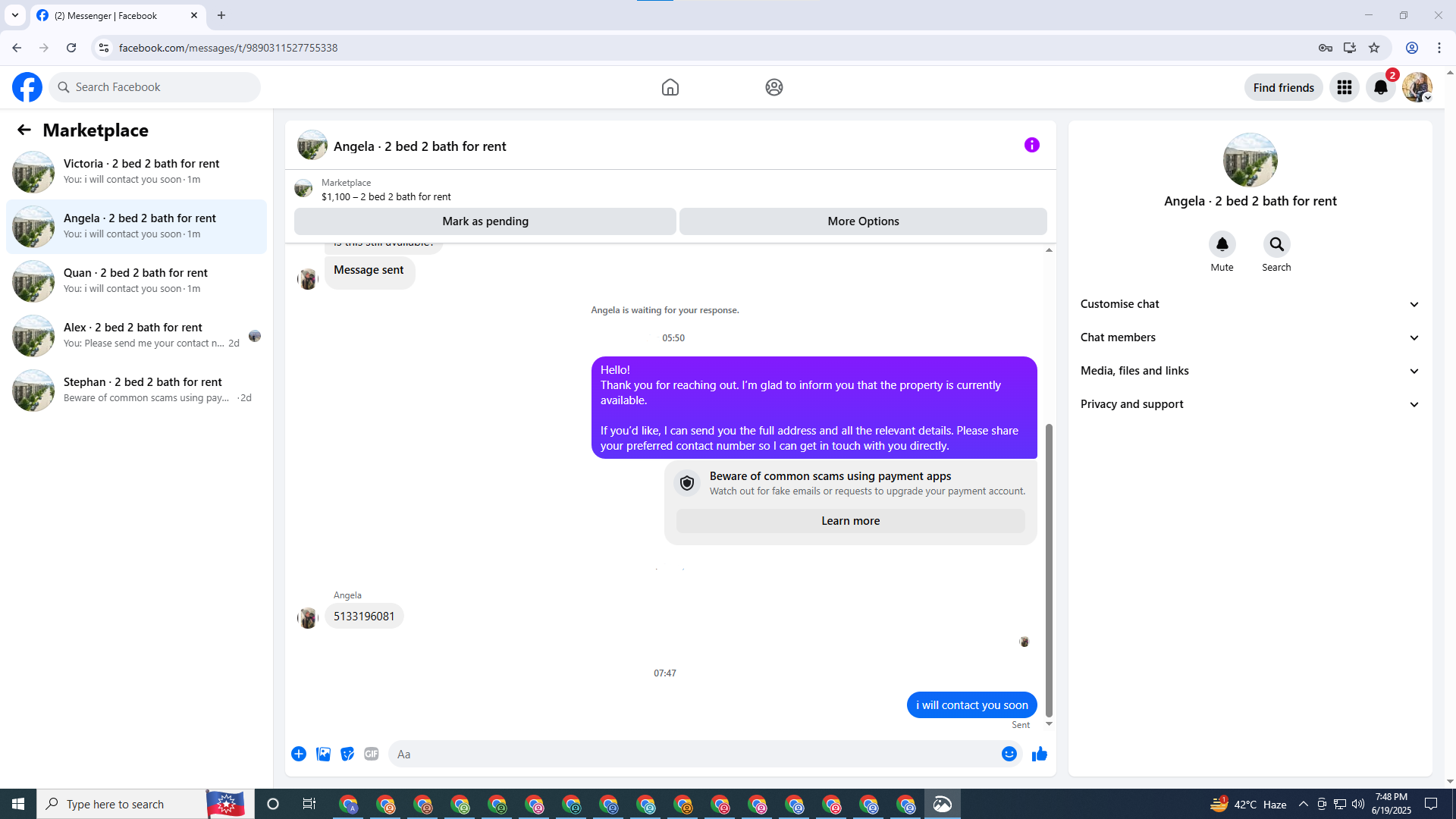Send a thumbs-up like
This screenshot has height=819, width=1456.
[x=1040, y=754]
